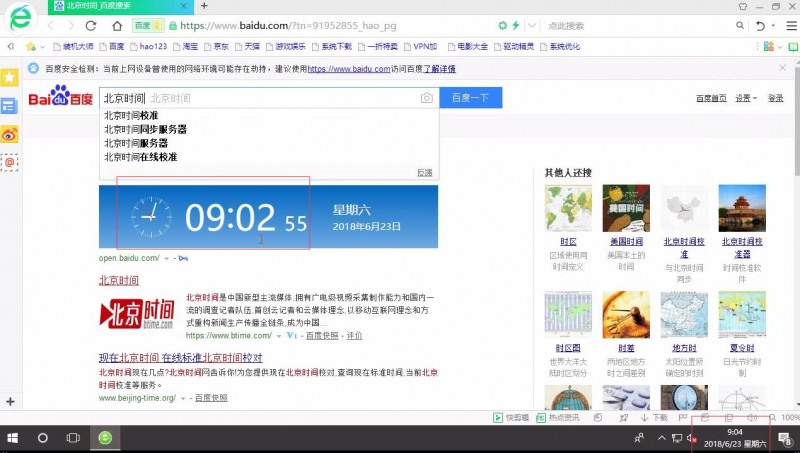The width and height of the screenshot is (800, 453).
Task: Open the 淘宝 bookmark
Action: (x=186, y=46)
